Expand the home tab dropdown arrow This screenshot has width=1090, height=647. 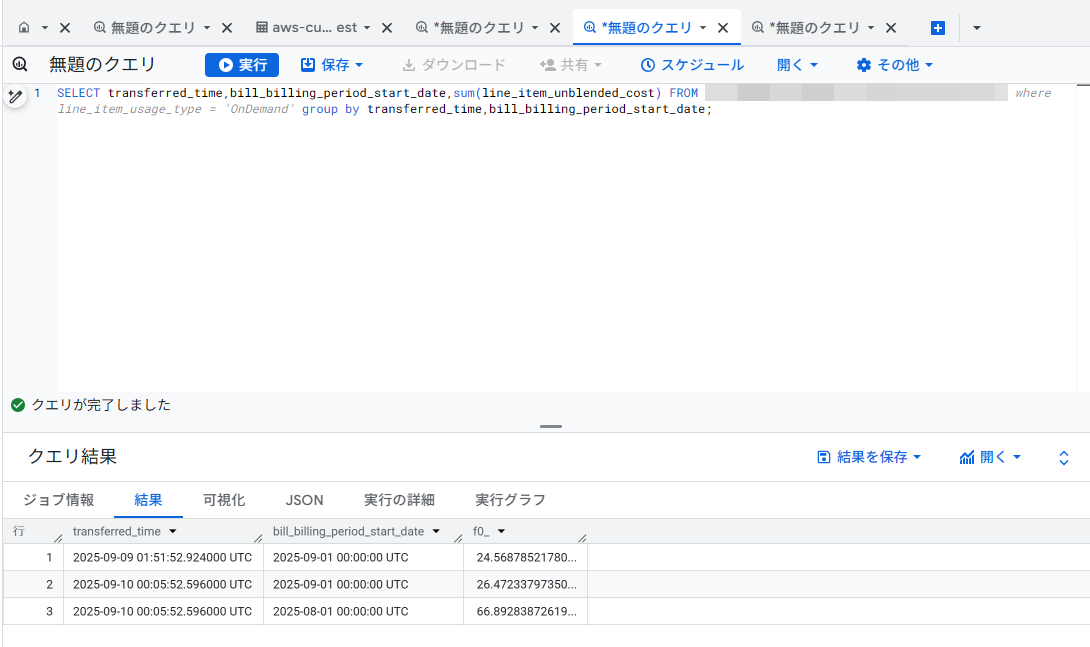[x=44, y=28]
